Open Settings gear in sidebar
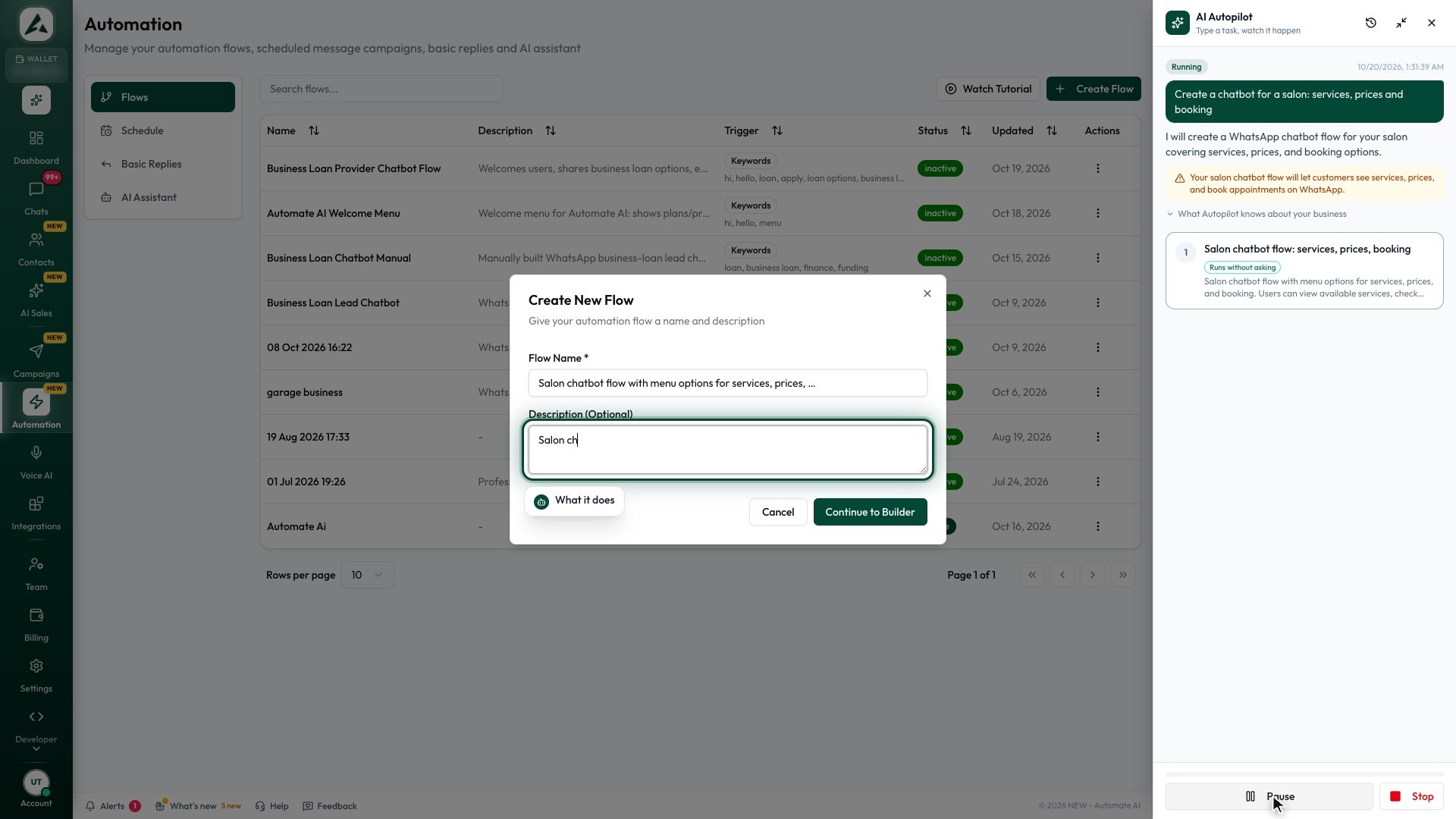The width and height of the screenshot is (1456, 819). pos(36,667)
